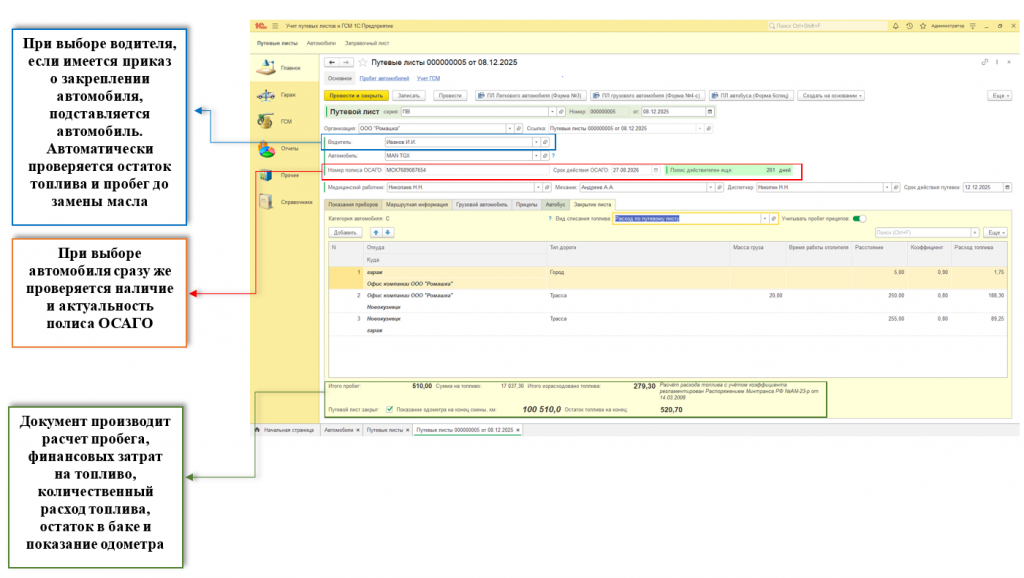Toggle 'Учитывать пробег прицепов' switch
The height and width of the screenshot is (578, 1024).
click(x=858, y=218)
